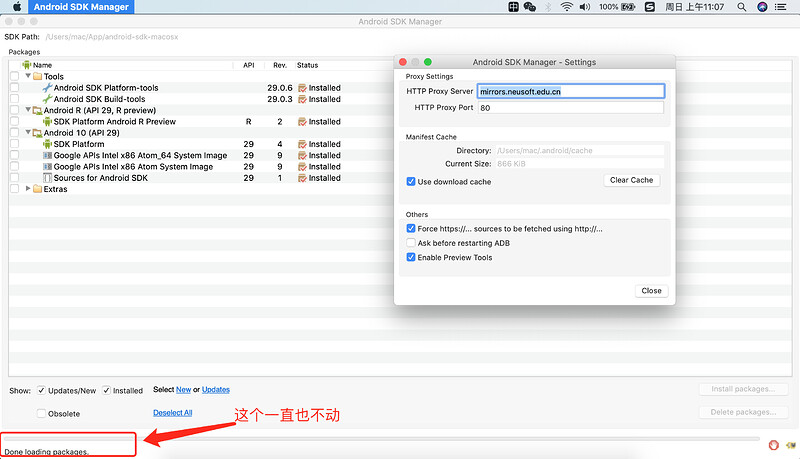Click the wrench icon for SDK Platform-tools
The height and width of the screenshot is (459, 800).
(47, 88)
